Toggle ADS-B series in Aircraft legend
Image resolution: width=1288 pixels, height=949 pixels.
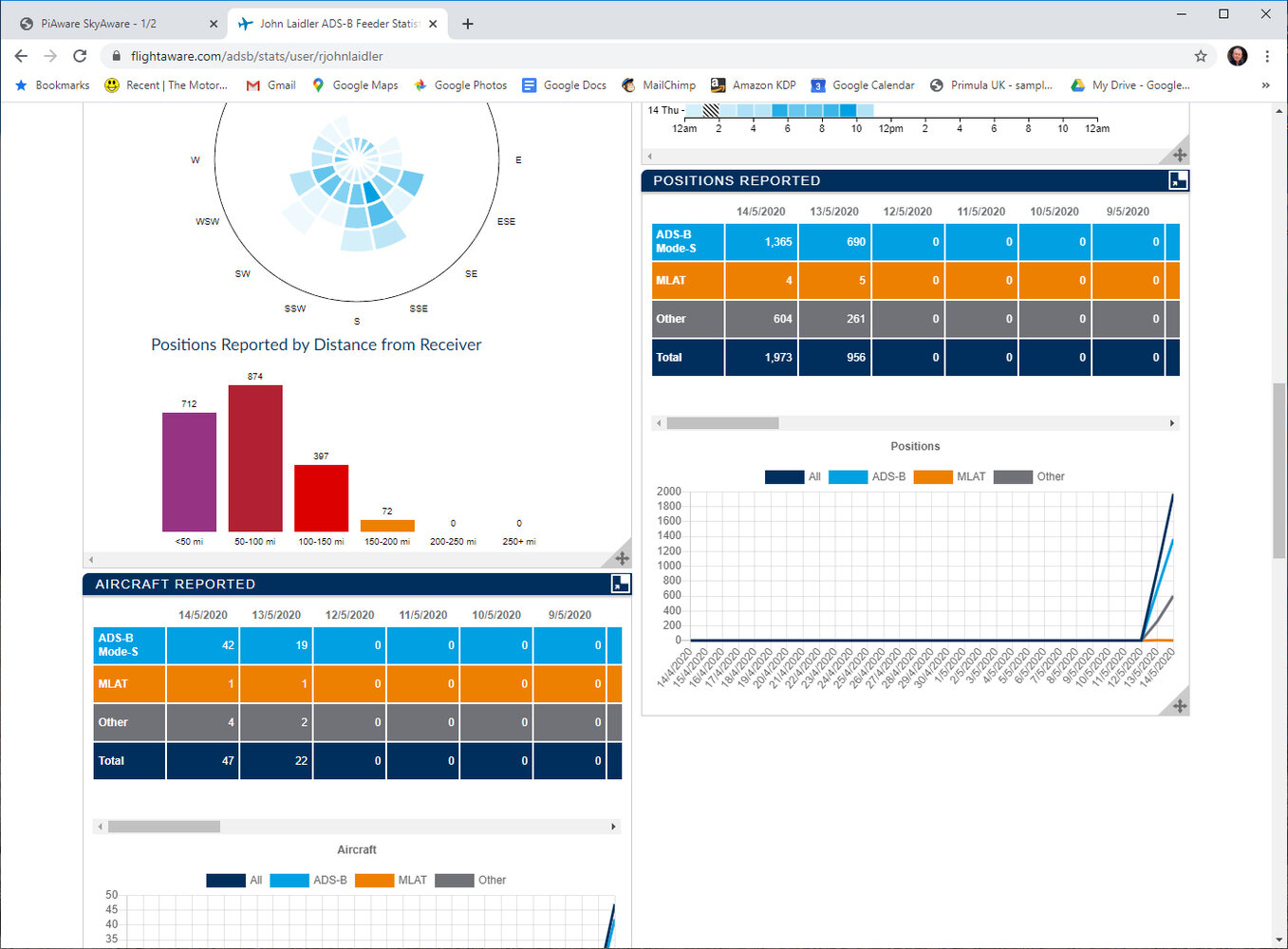pos(308,880)
